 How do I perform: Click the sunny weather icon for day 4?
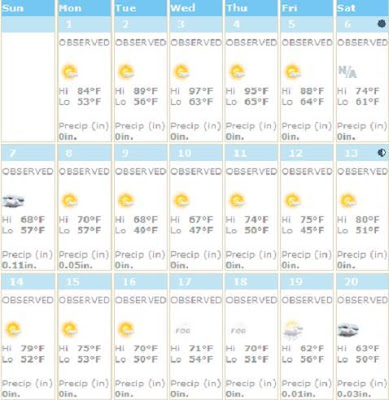pyautogui.click(x=237, y=72)
